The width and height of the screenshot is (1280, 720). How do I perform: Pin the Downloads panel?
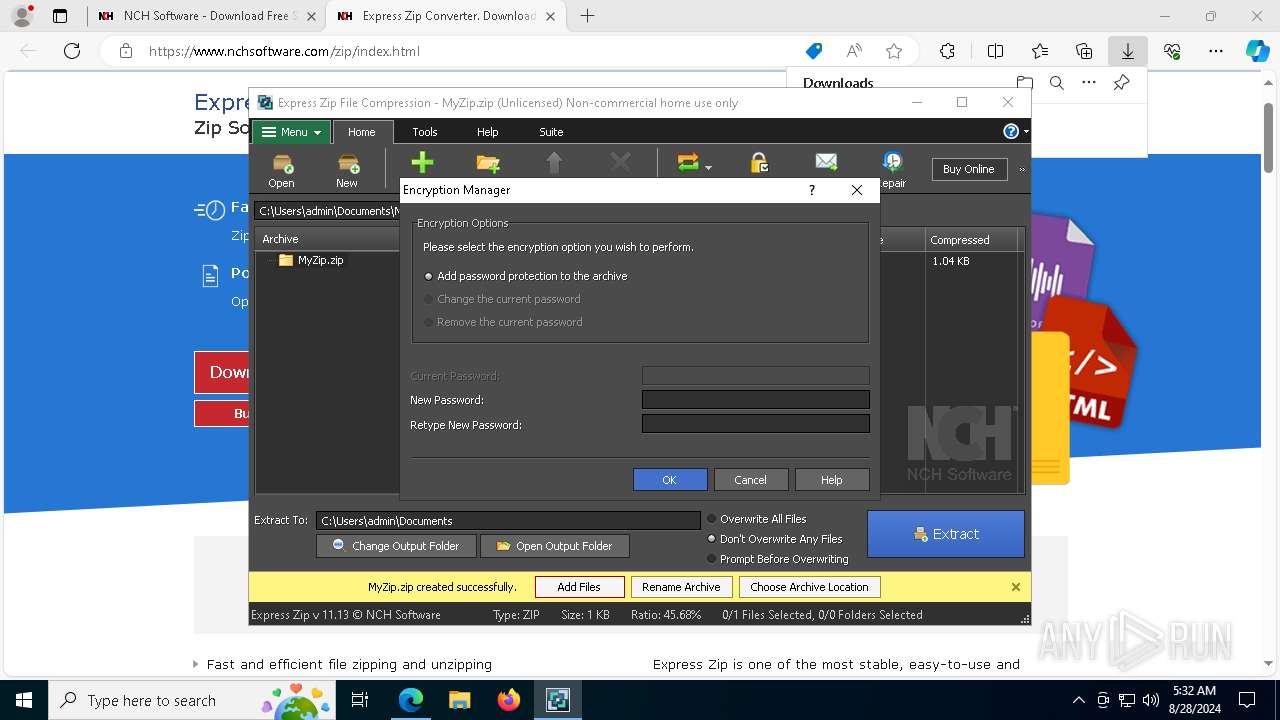[x=1121, y=83]
